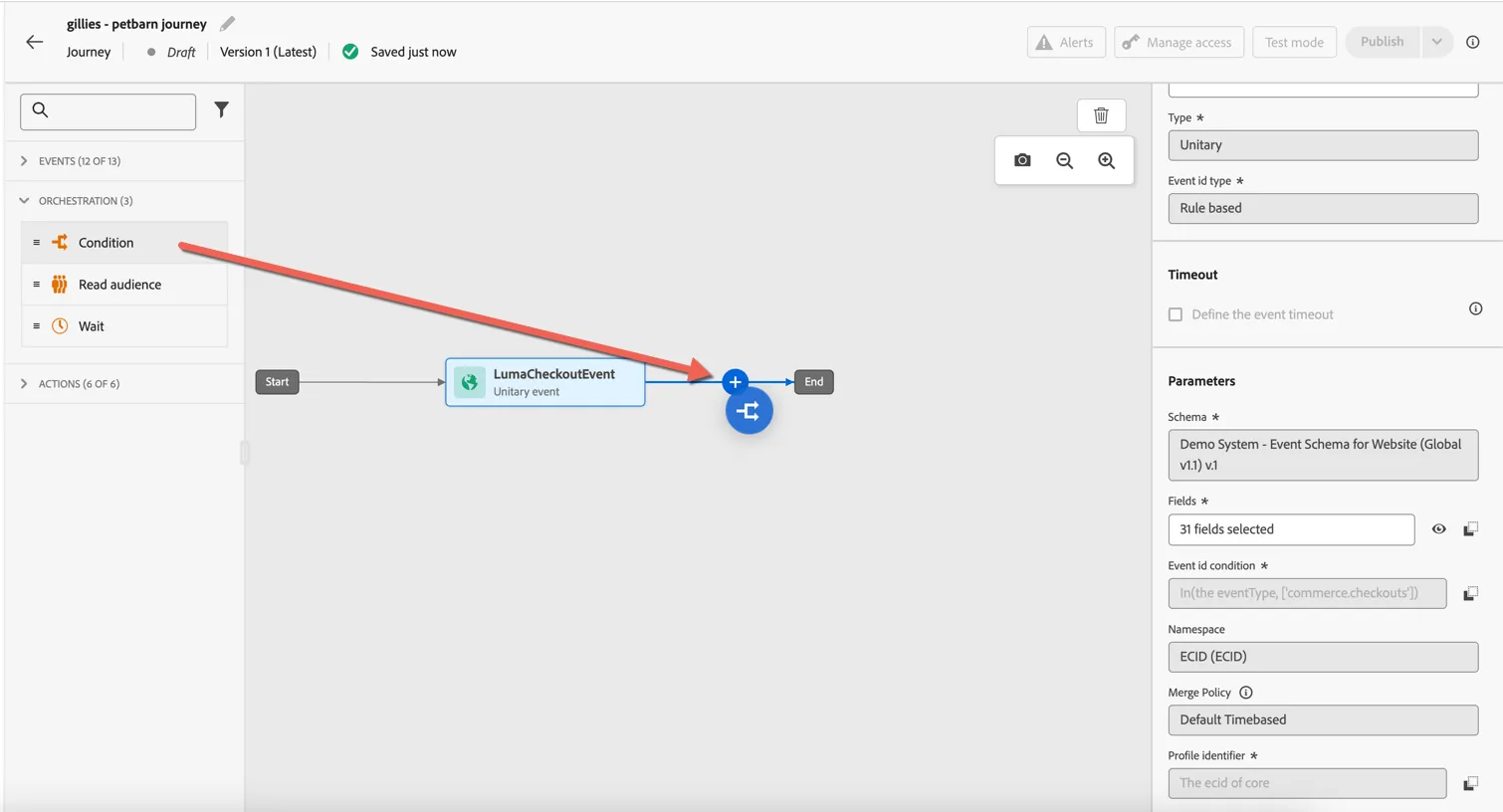The width and height of the screenshot is (1503, 812).
Task: Zoom in on the journey canvas
Action: point(1106,160)
